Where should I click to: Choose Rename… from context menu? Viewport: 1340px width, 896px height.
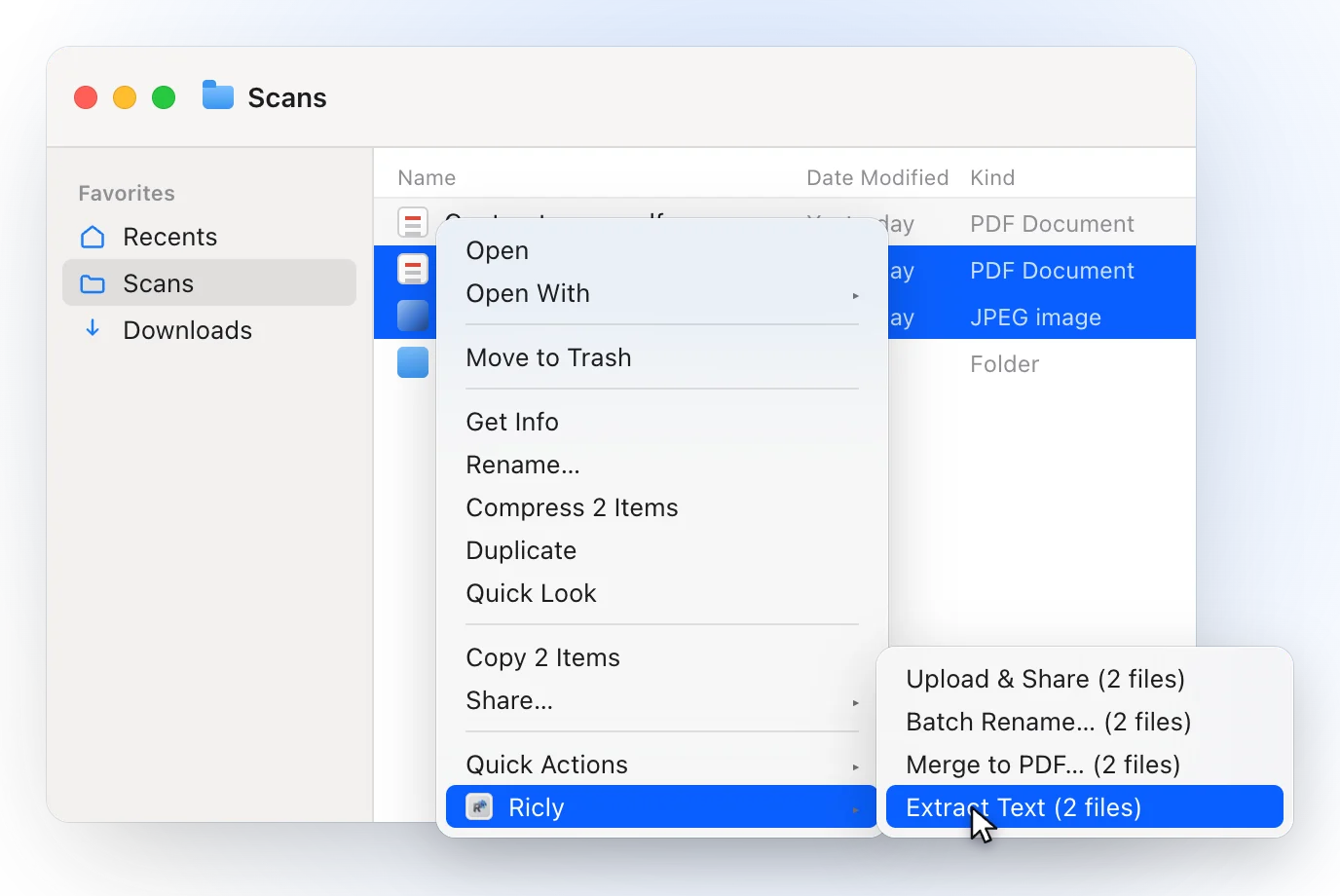point(662,465)
